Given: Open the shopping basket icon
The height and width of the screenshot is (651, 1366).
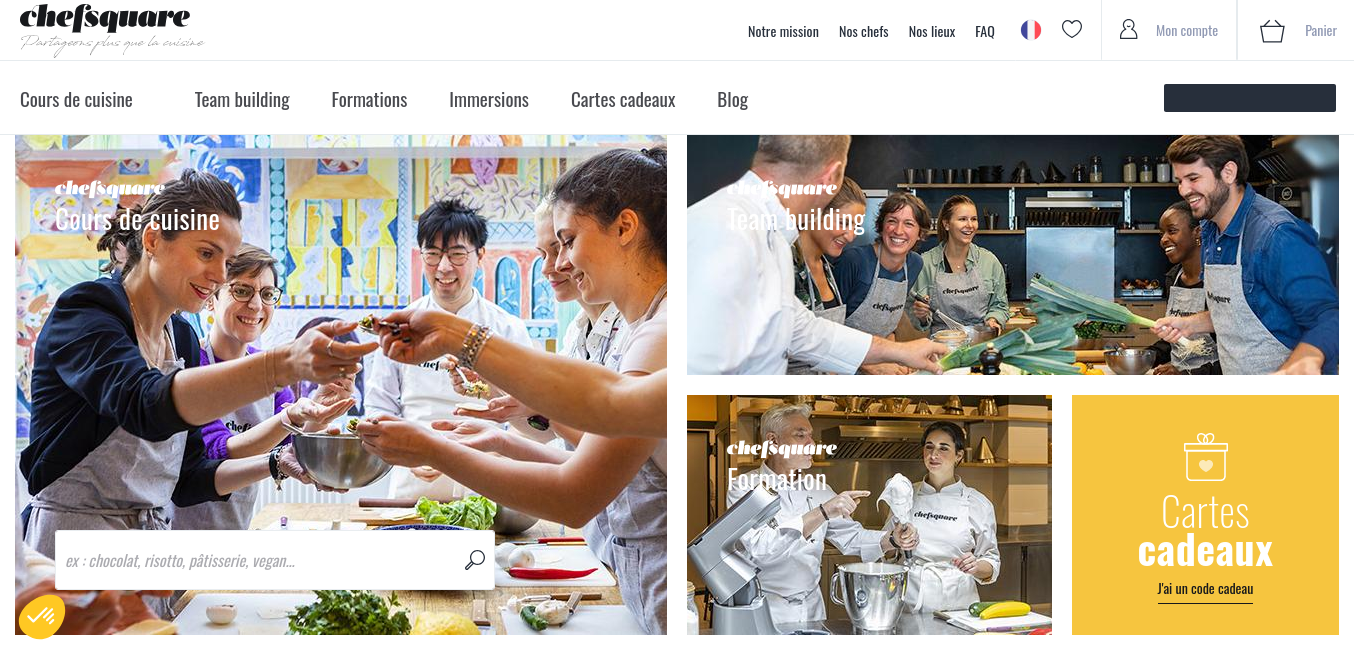Looking at the screenshot, I should click(x=1272, y=30).
